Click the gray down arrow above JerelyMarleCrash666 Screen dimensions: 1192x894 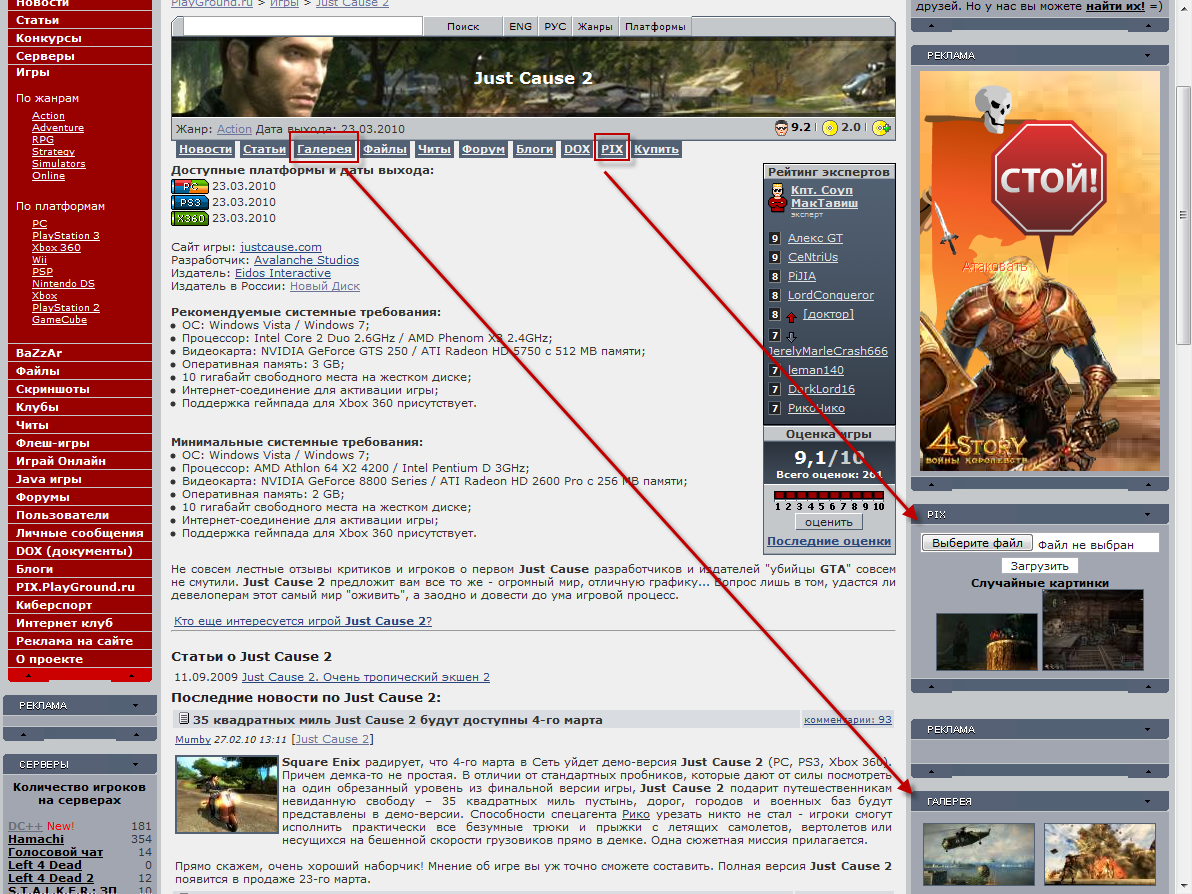click(791, 335)
